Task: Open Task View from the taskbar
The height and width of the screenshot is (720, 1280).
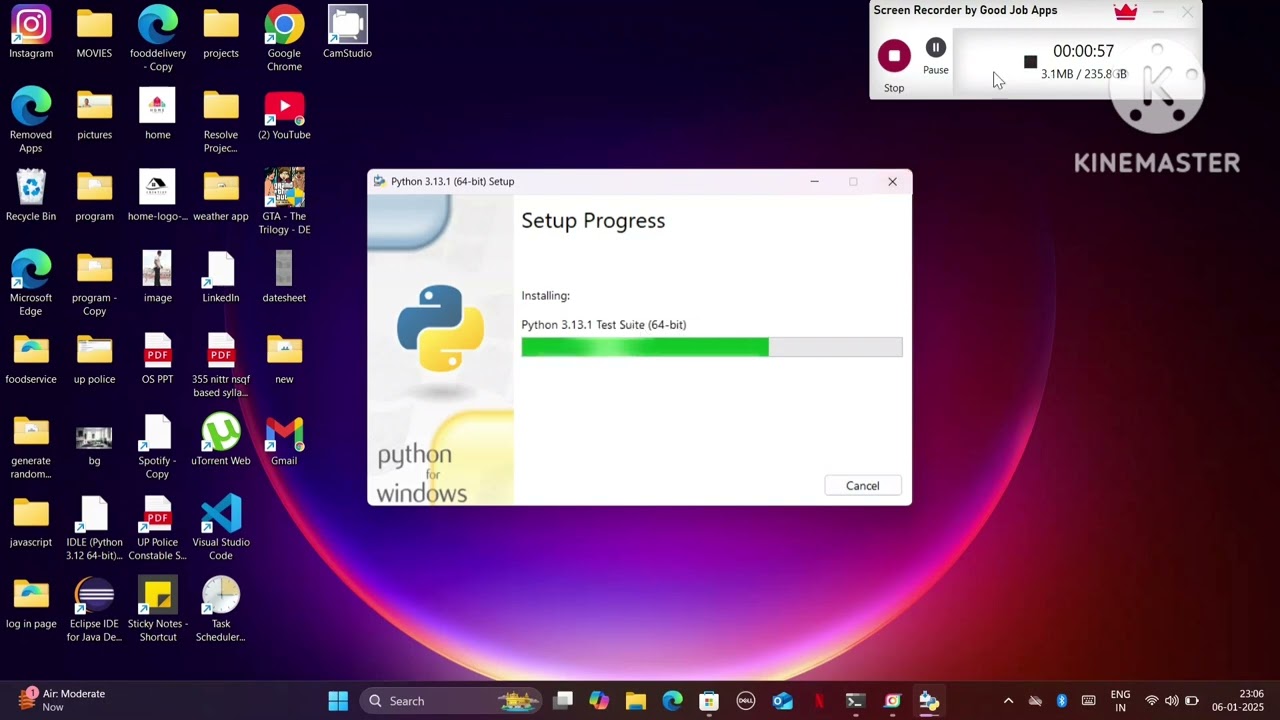Action: tap(563, 701)
